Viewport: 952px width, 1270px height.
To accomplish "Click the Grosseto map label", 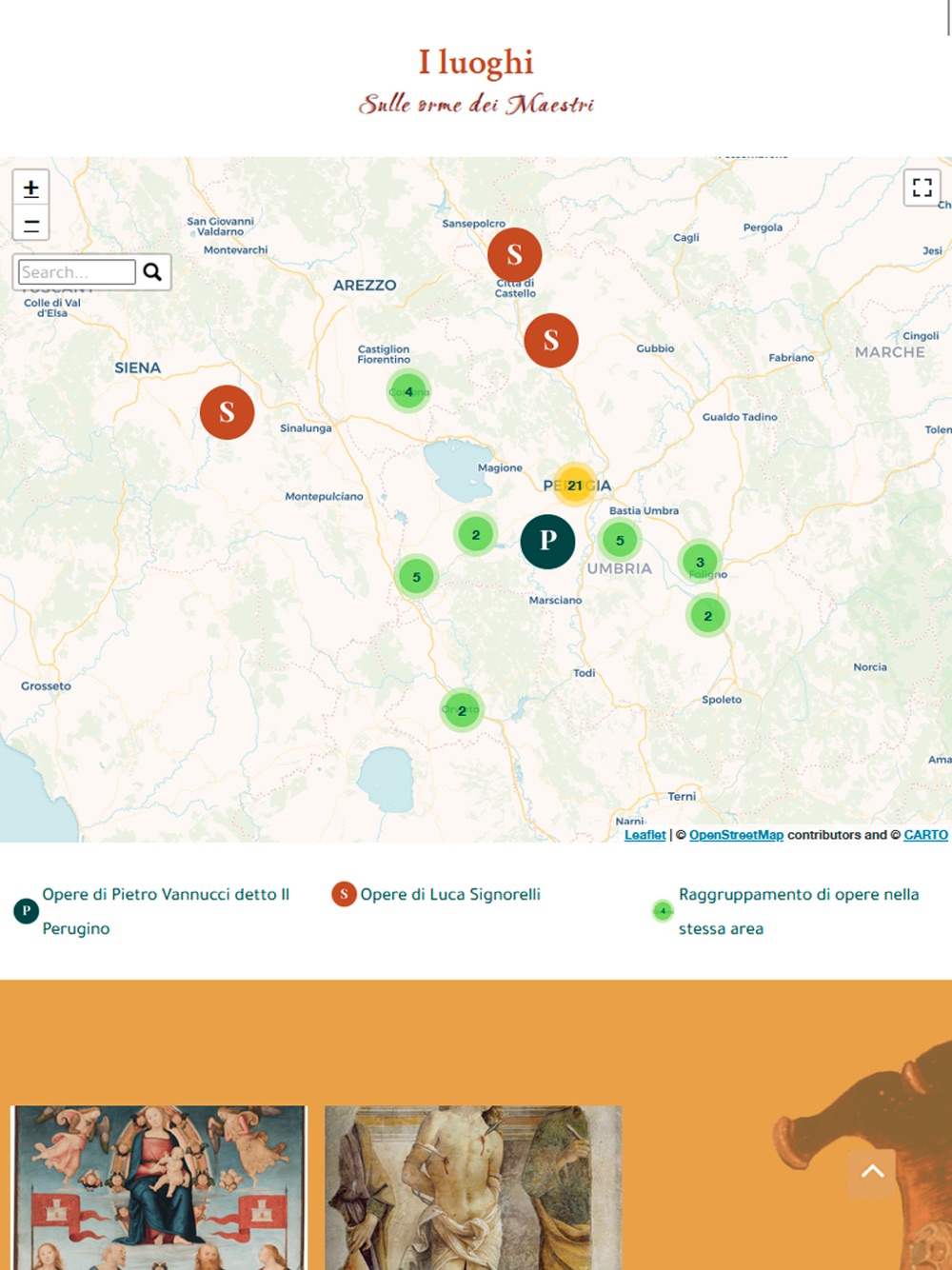I will click(x=46, y=686).
